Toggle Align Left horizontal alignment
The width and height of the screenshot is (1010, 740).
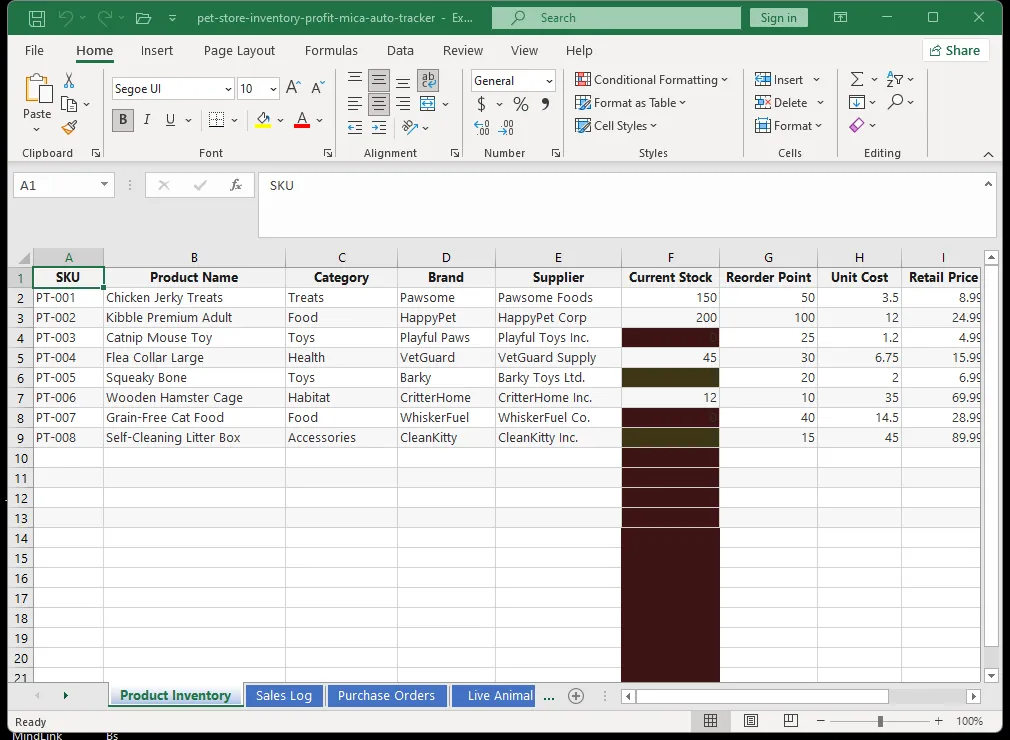click(355, 104)
